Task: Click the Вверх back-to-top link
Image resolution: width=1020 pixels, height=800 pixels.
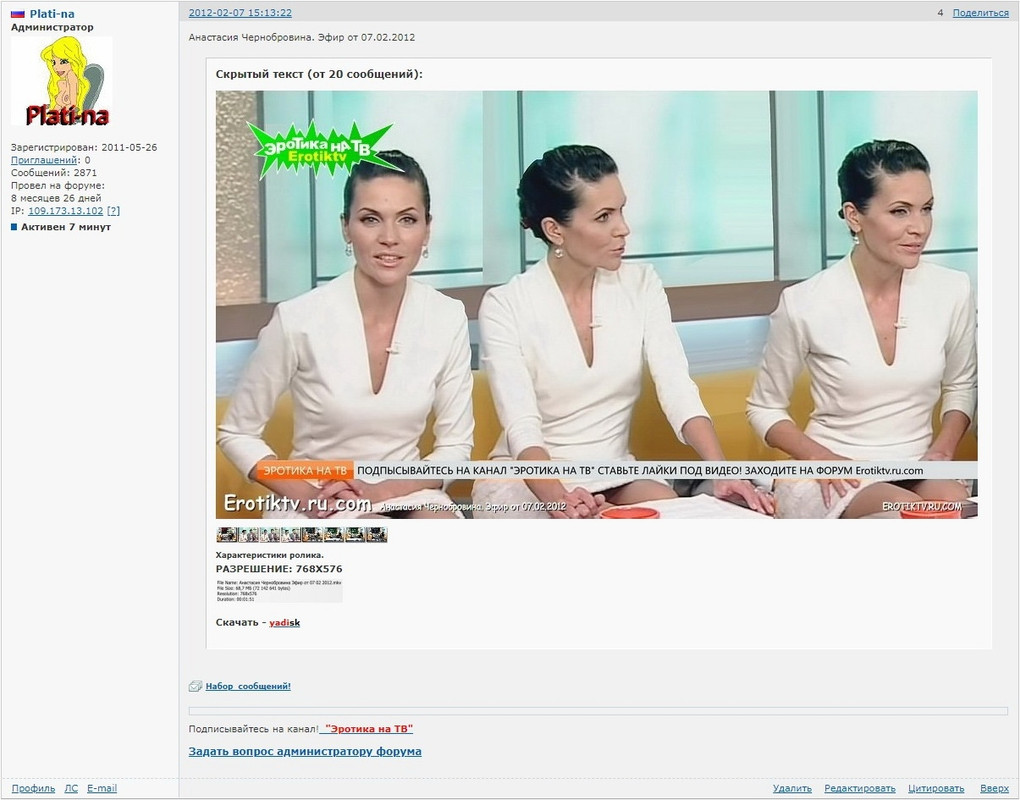Action: pos(995,788)
